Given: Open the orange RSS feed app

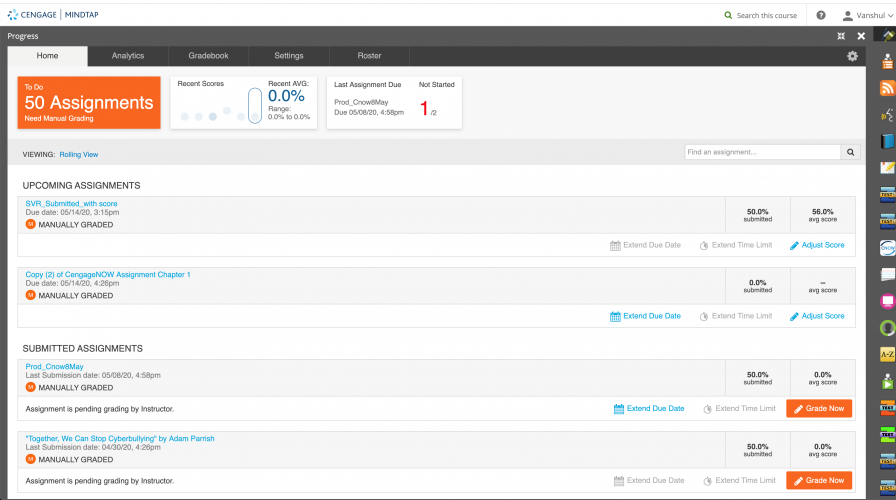Looking at the screenshot, I should [887, 88].
